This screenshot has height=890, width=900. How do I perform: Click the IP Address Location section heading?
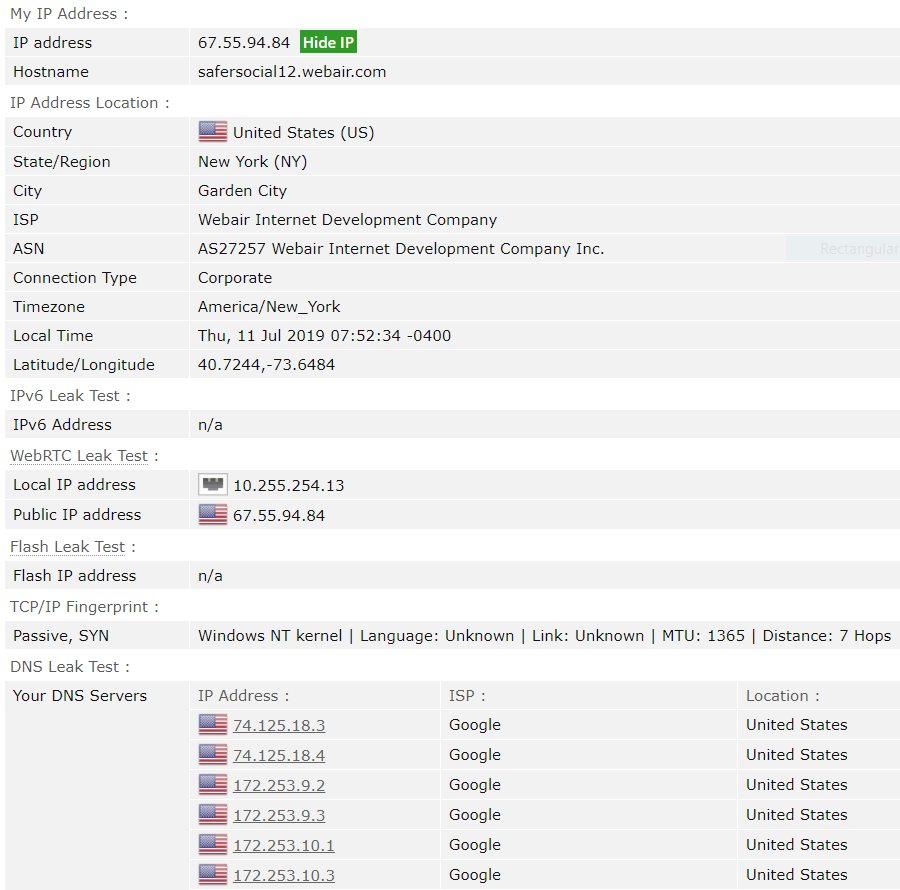tap(90, 103)
